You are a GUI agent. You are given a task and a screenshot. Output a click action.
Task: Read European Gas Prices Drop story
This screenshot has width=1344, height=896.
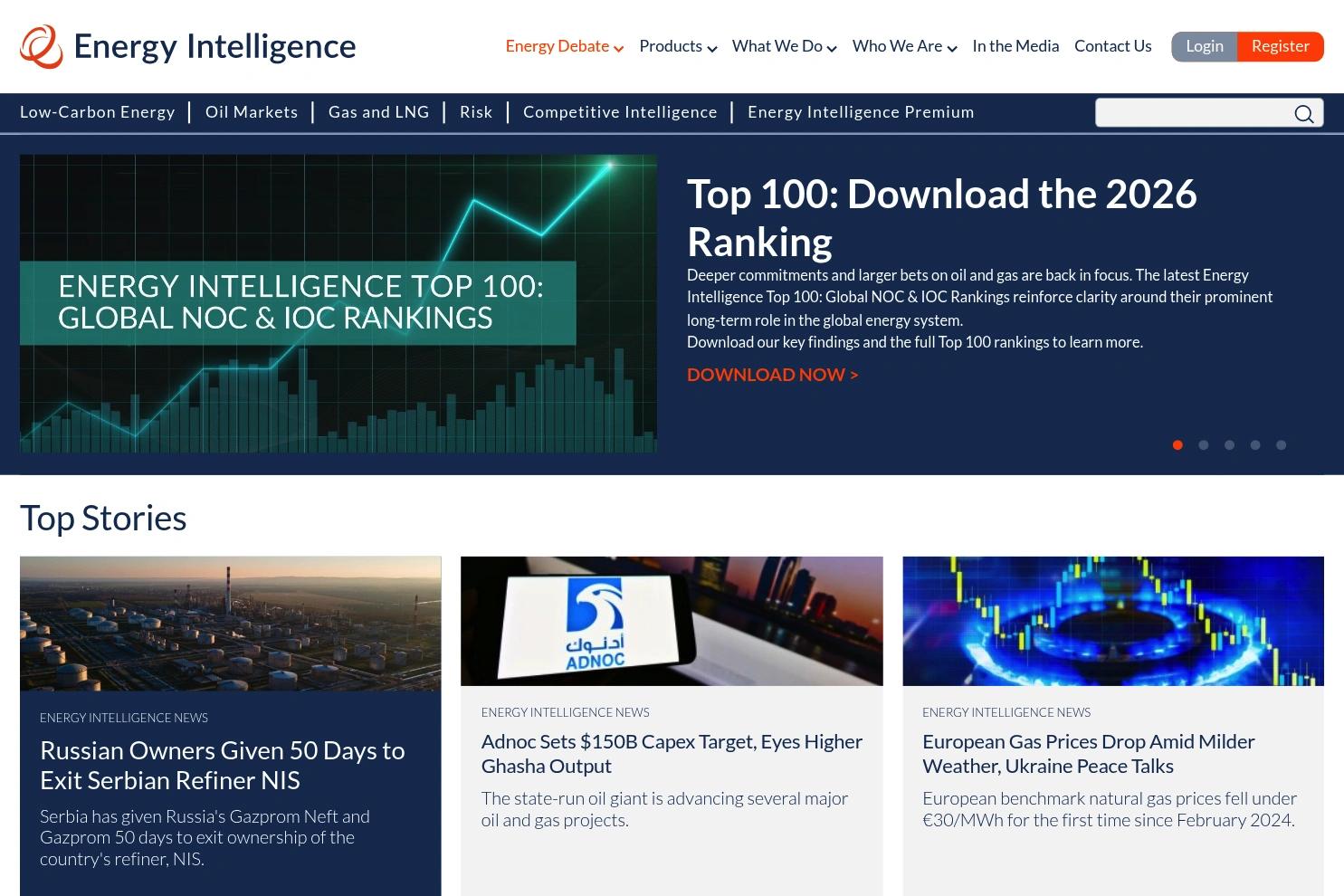(1089, 753)
